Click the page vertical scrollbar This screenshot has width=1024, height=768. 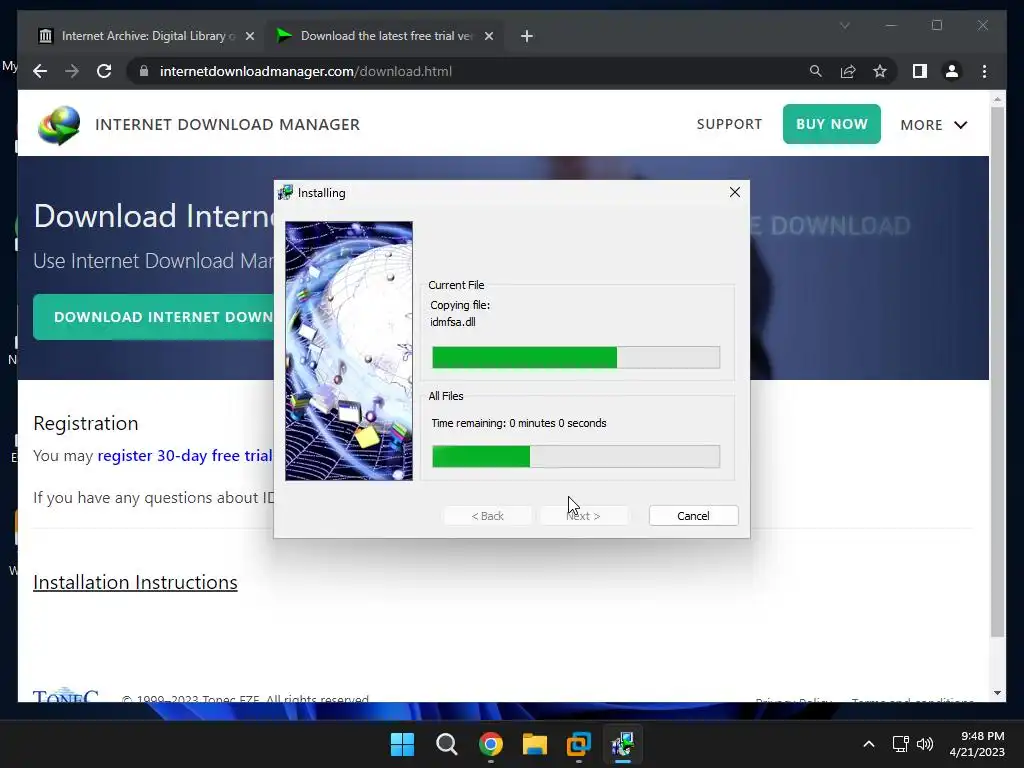[x=997, y=372]
